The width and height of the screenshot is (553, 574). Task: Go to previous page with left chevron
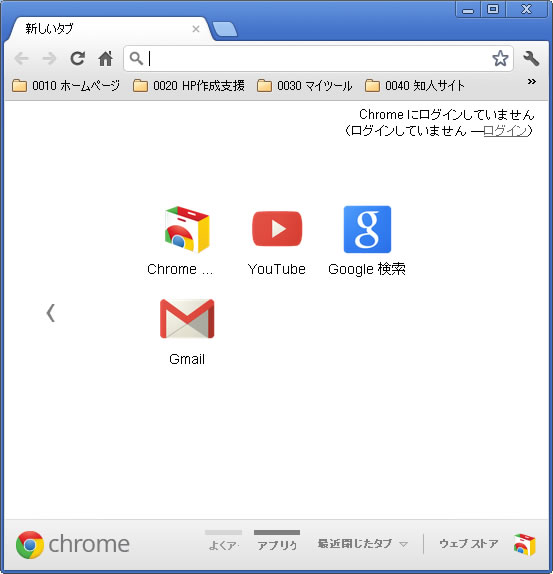click(51, 313)
